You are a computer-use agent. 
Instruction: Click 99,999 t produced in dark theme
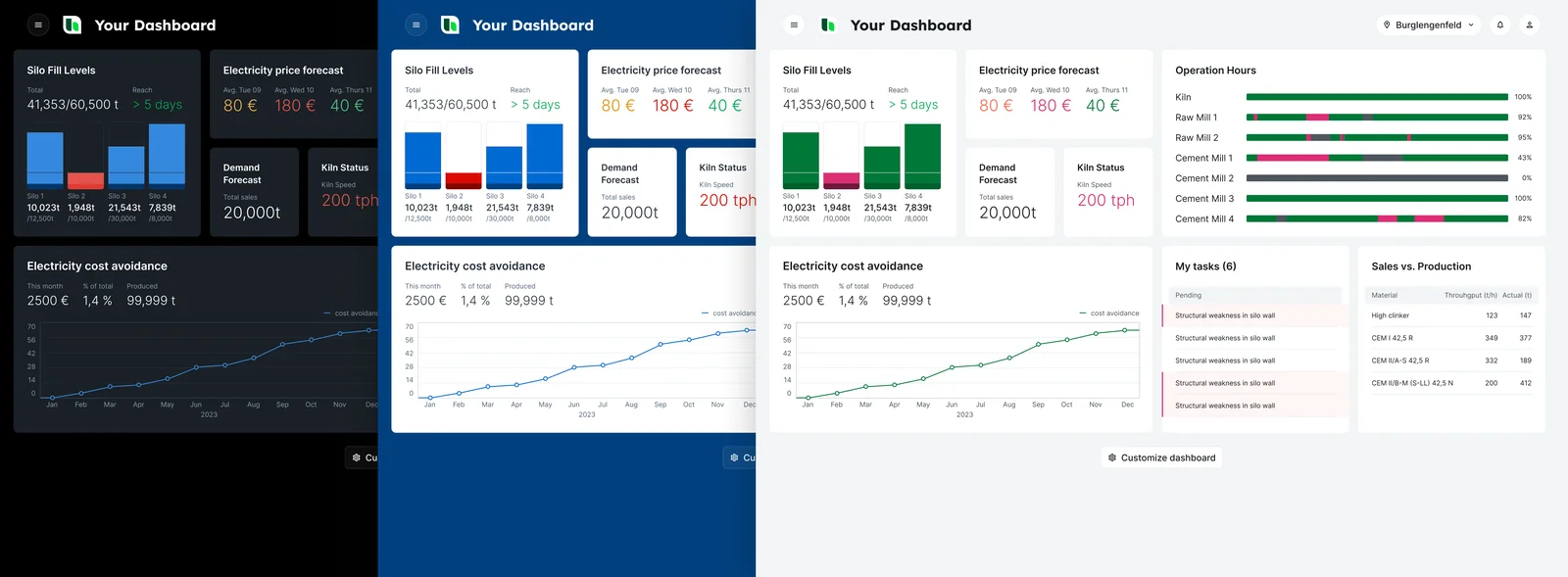click(151, 301)
